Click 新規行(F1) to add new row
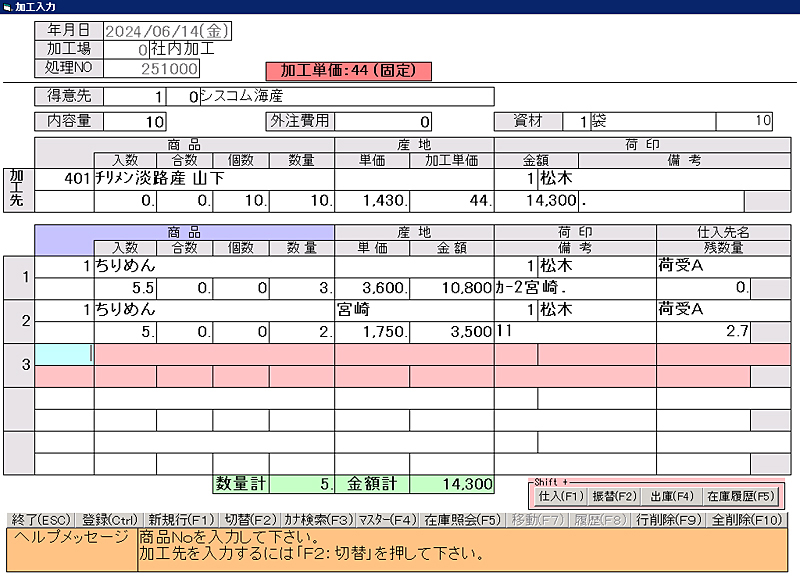This screenshot has width=800, height=584. [180, 520]
